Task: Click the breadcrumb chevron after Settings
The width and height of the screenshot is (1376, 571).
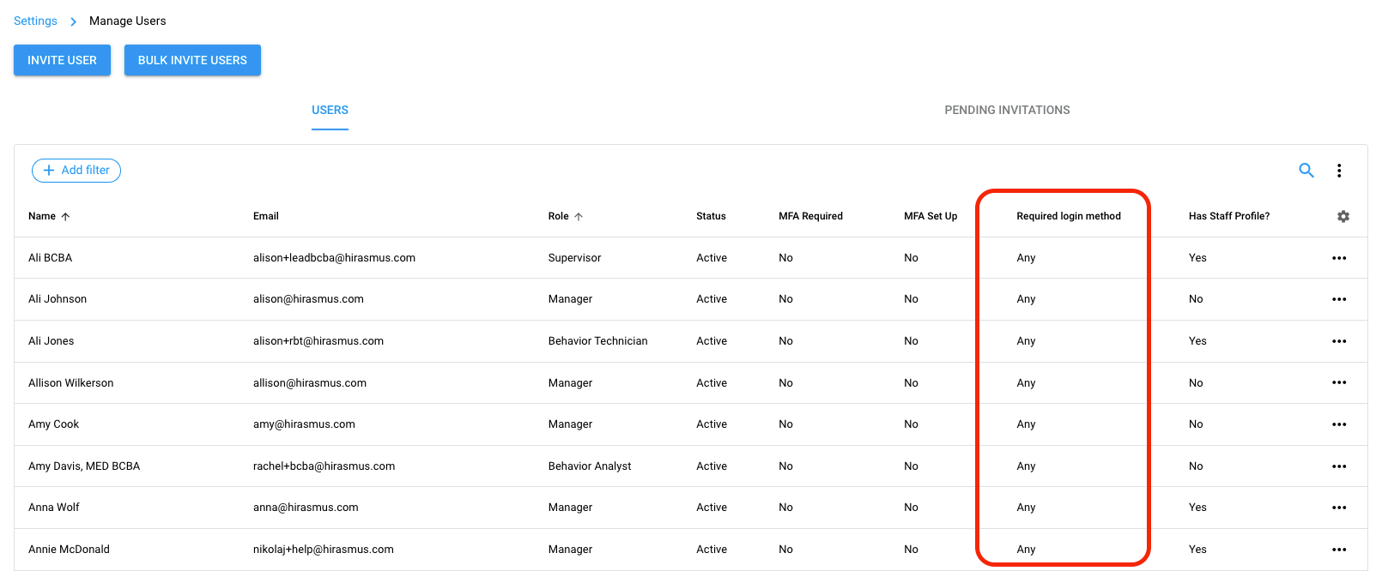Action: pyautogui.click(x=73, y=21)
